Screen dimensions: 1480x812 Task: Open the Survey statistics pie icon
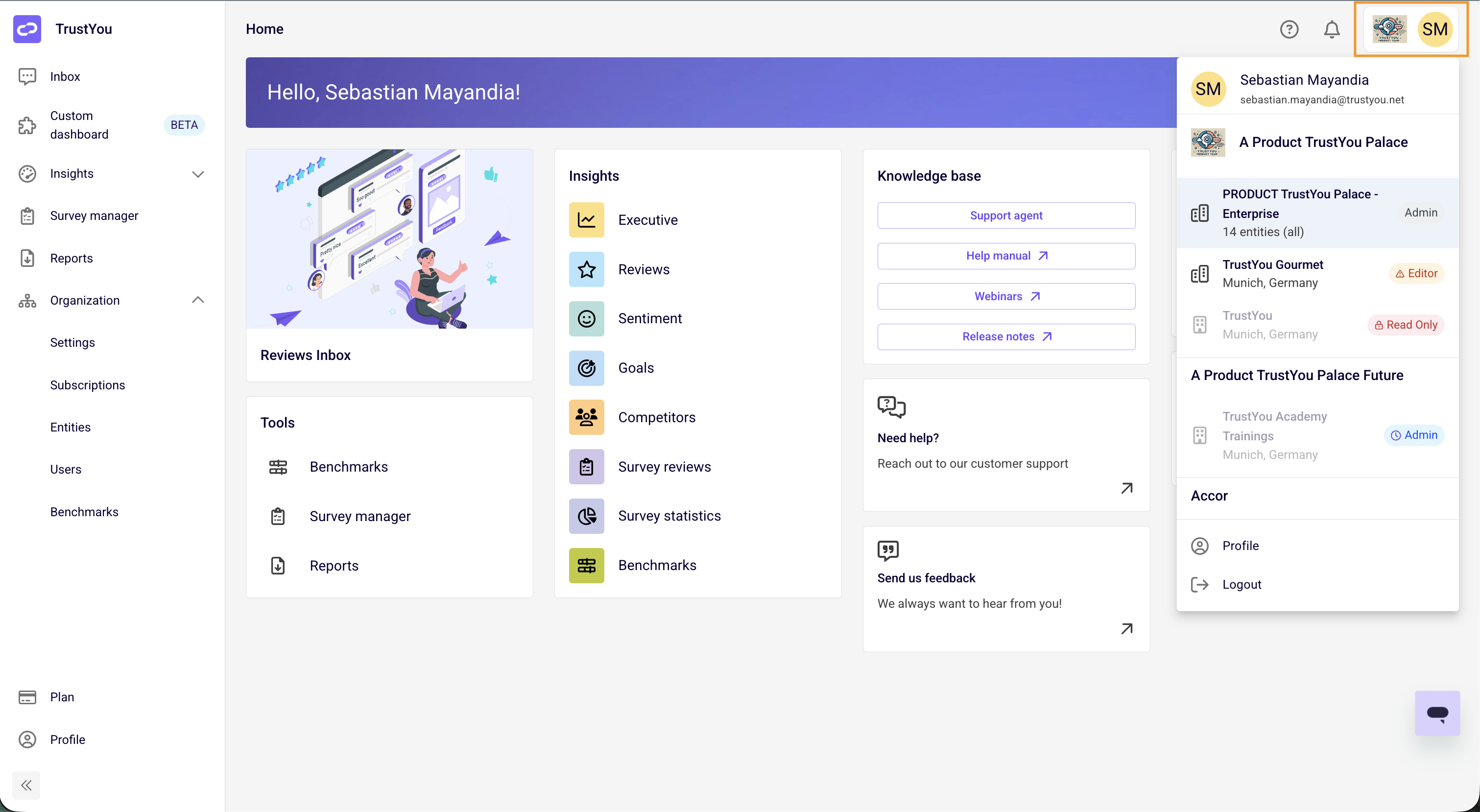pos(586,516)
